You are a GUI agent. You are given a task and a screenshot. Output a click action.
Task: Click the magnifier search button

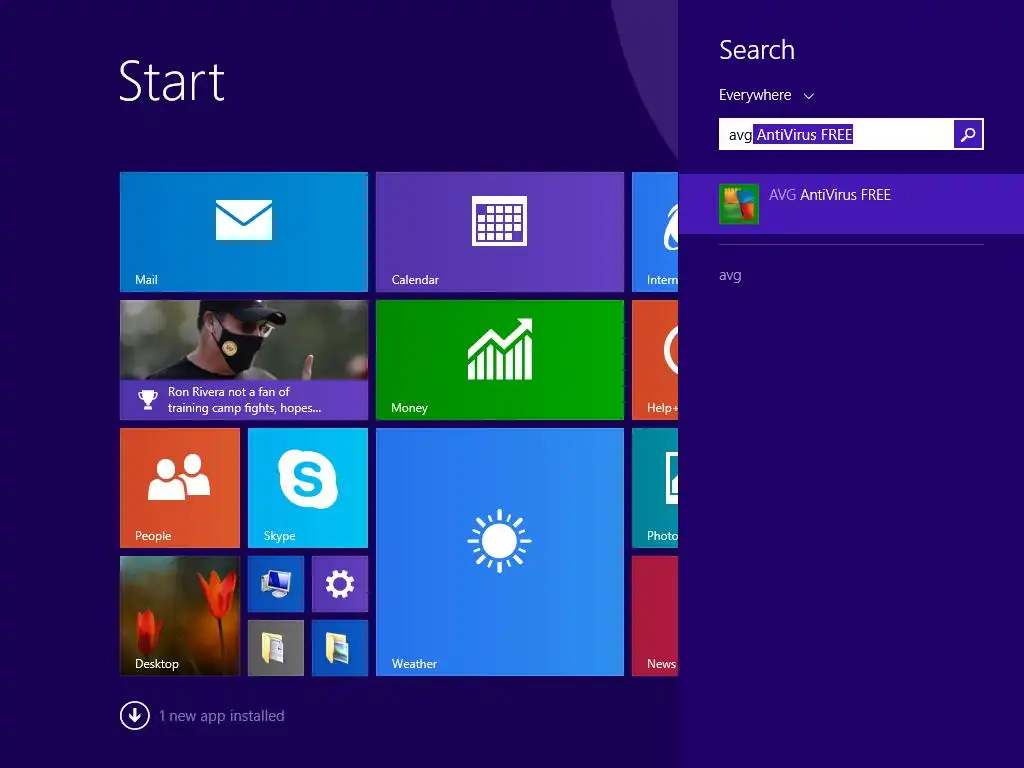pyautogui.click(x=968, y=134)
